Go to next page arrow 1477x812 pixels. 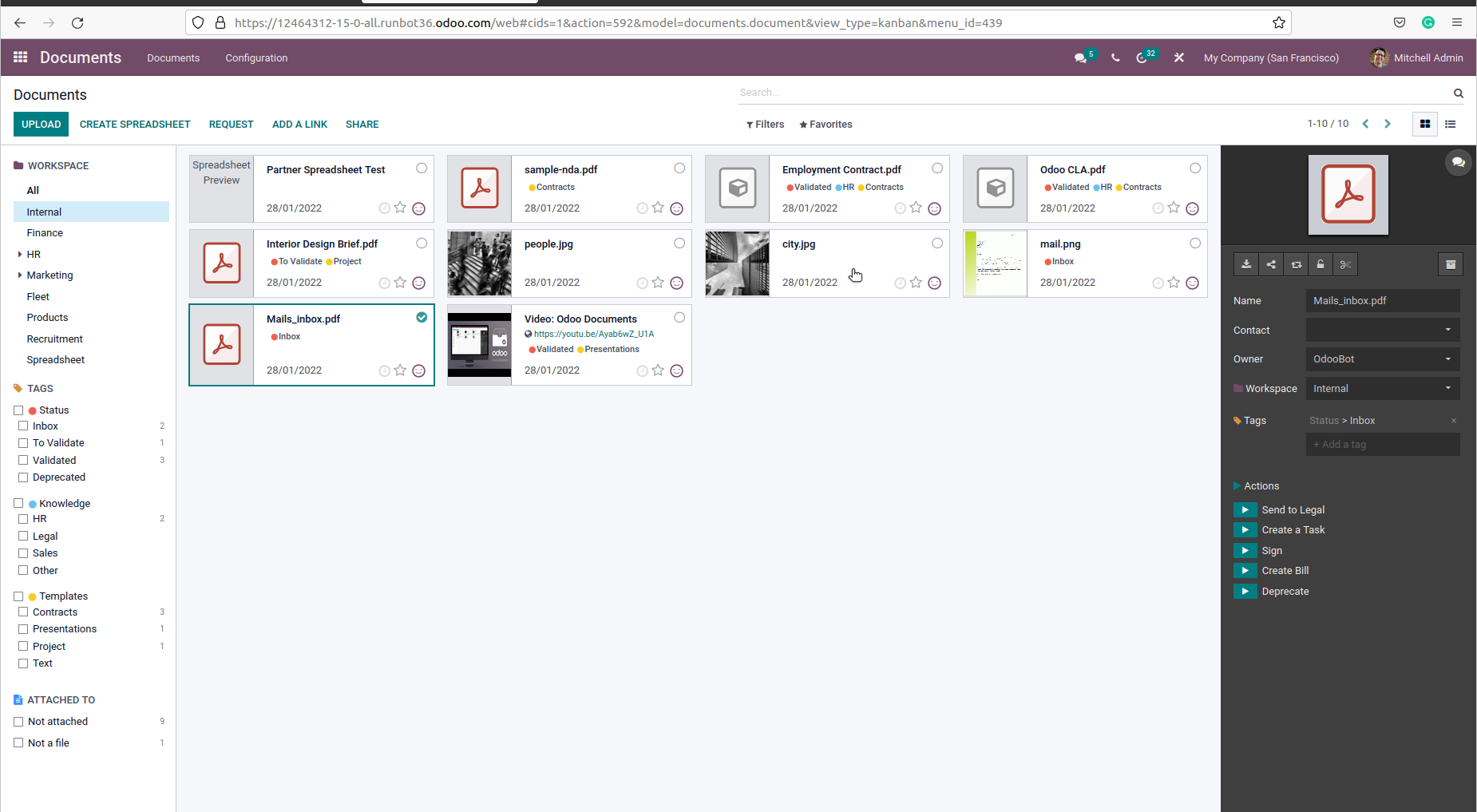coord(1388,124)
